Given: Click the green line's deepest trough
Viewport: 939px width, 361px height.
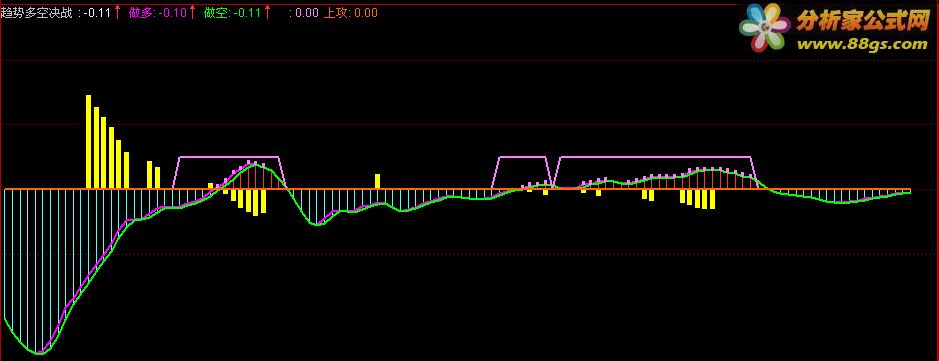Looking at the screenshot, I should [40, 353].
